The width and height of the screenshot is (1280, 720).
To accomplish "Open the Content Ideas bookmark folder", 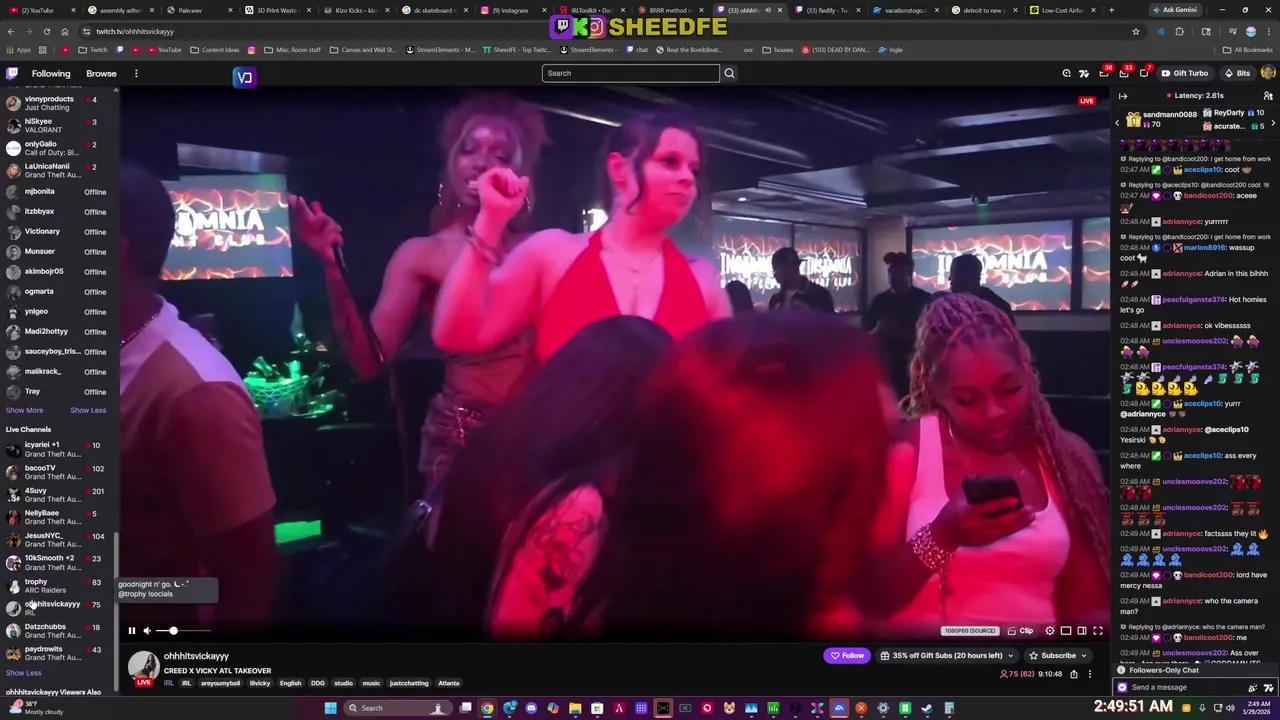I will pyautogui.click(x=215, y=49).
